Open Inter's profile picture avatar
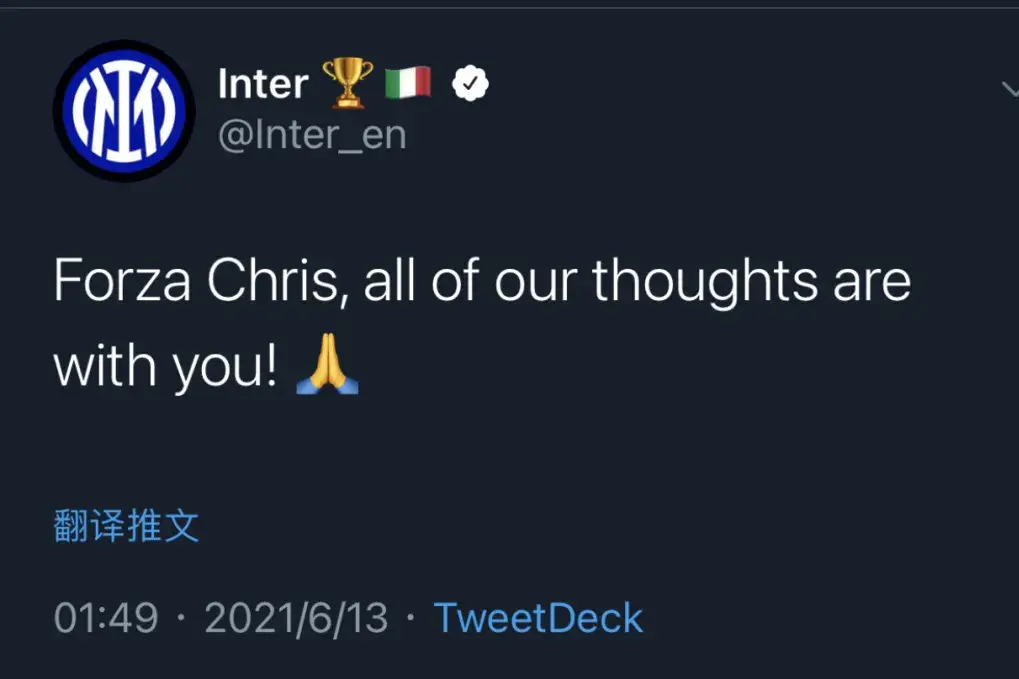Viewport: 1019px width, 679px height. tap(124, 110)
